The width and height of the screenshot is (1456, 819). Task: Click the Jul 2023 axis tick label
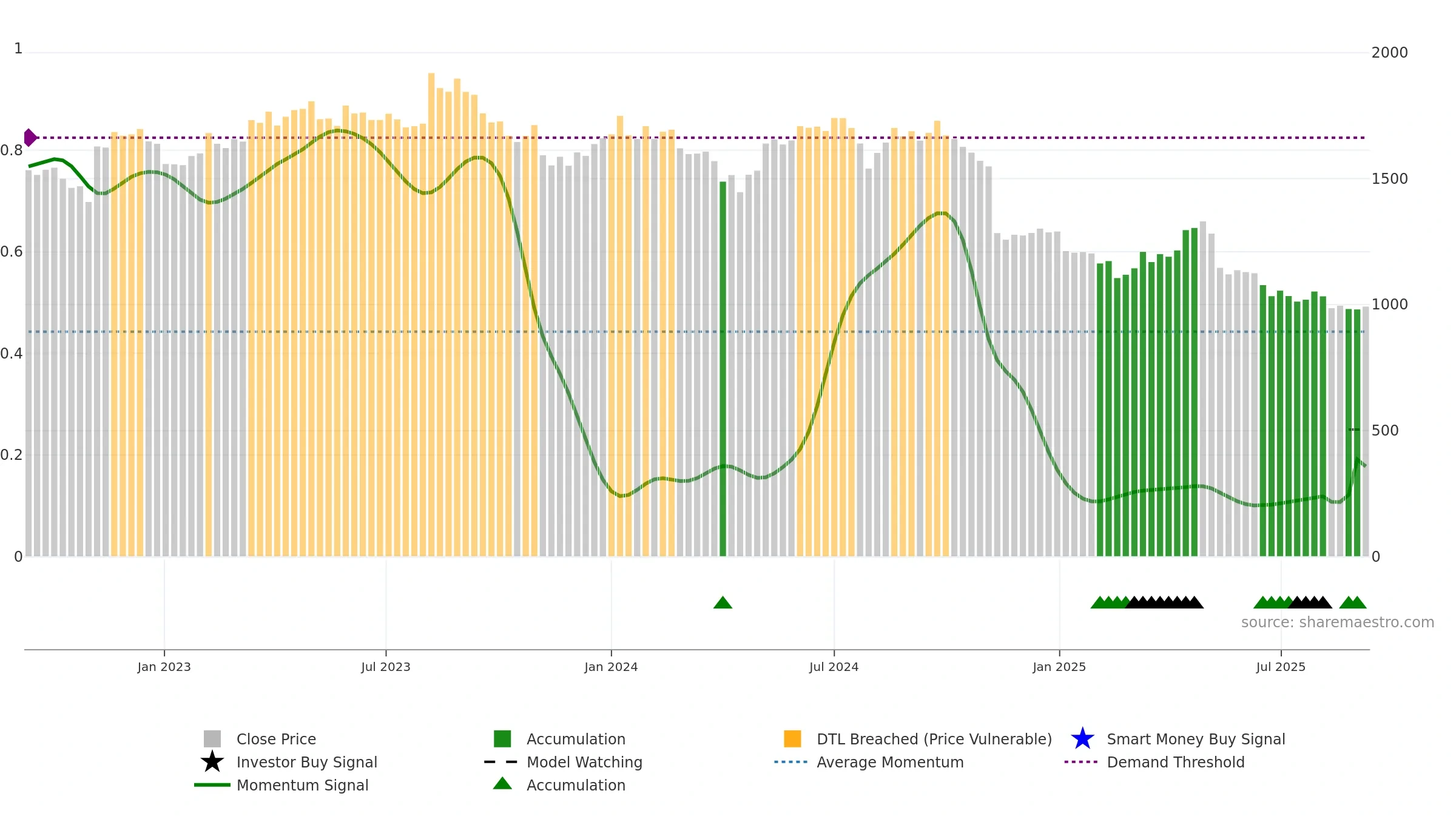click(x=386, y=667)
